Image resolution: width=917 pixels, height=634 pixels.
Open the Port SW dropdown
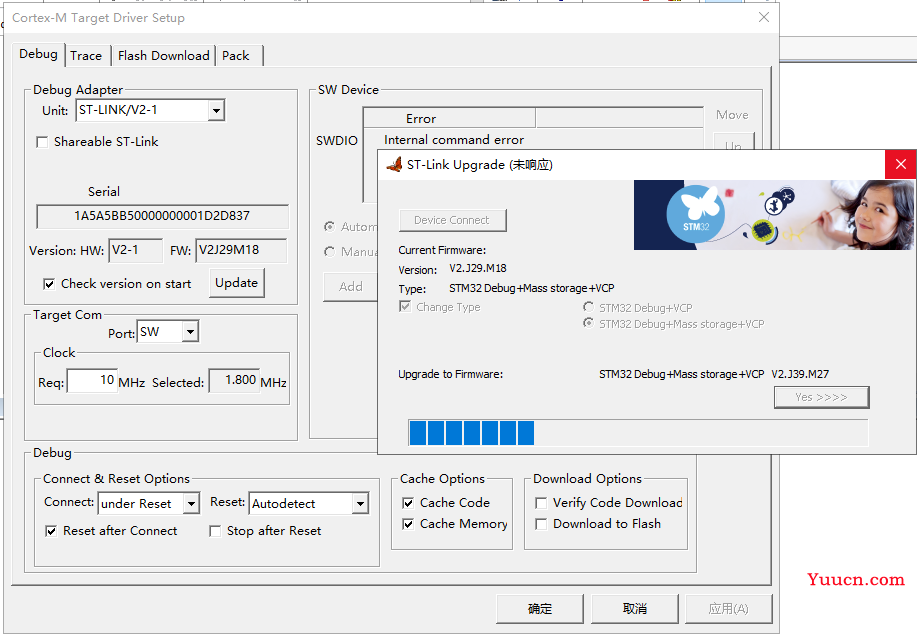tap(190, 332)
